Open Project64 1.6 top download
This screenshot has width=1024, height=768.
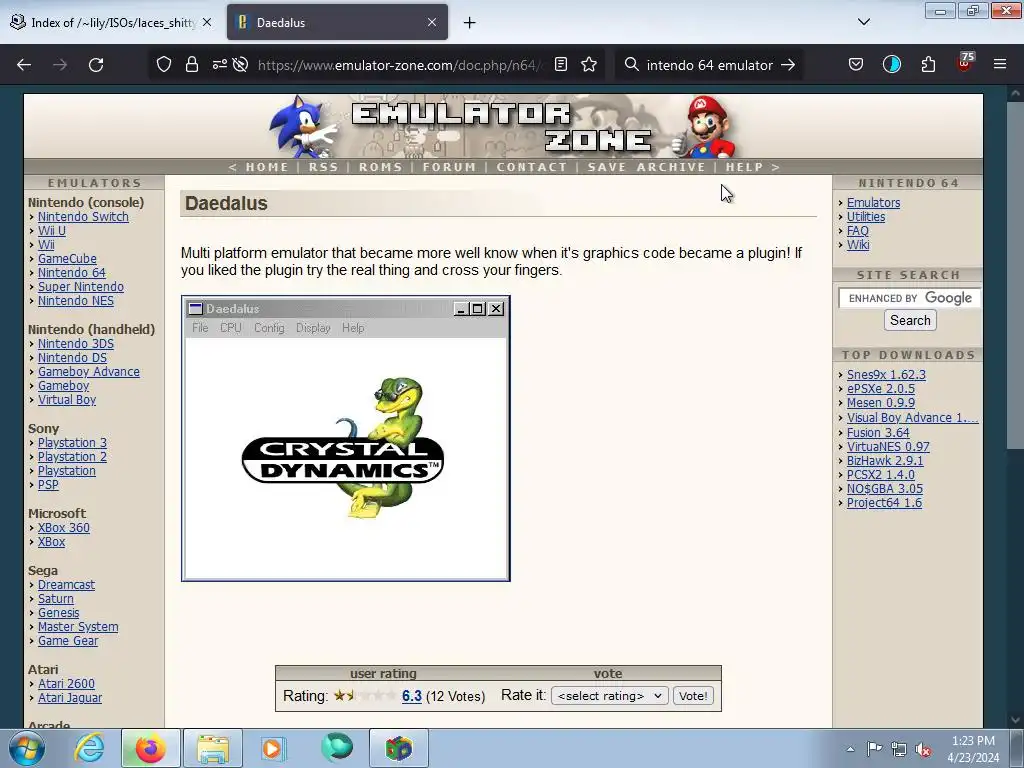click(x=884, y=503)
